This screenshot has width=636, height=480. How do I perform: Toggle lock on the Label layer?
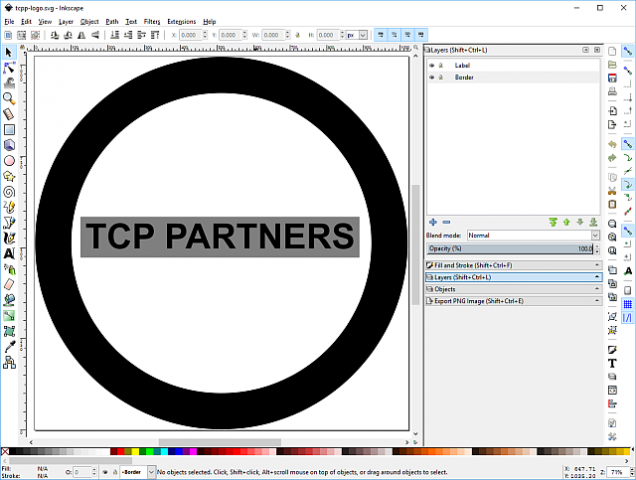click(x=441, y=66)
